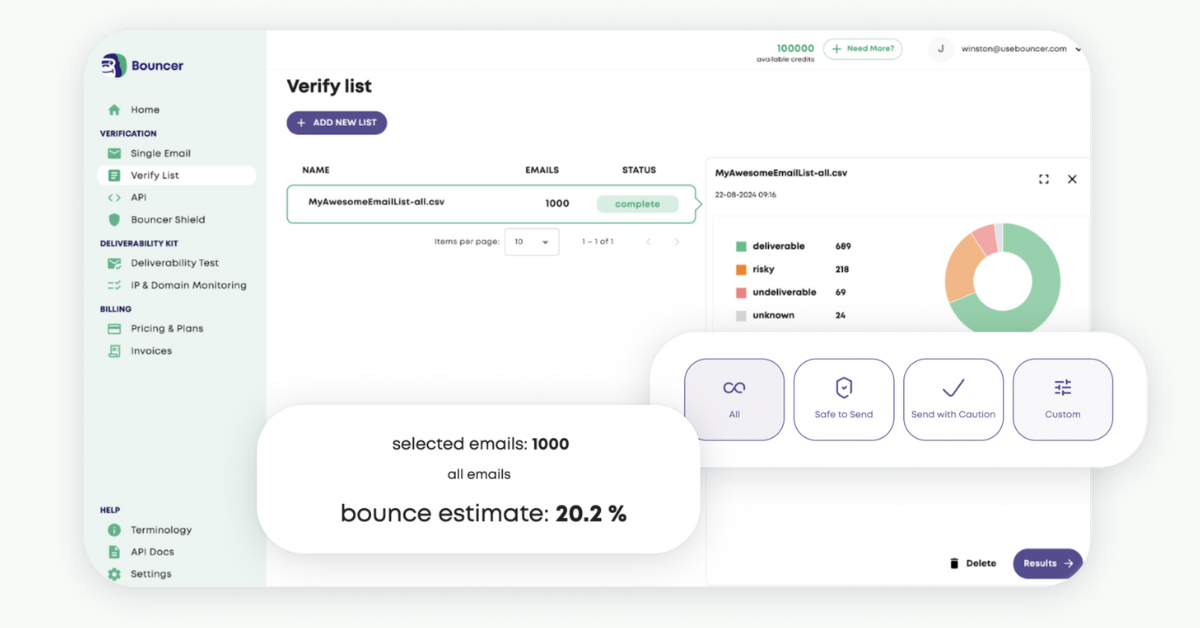This screenshot has width=1200, height=628.
Task: Click the Settings gear icon
Action: (114, 574)
